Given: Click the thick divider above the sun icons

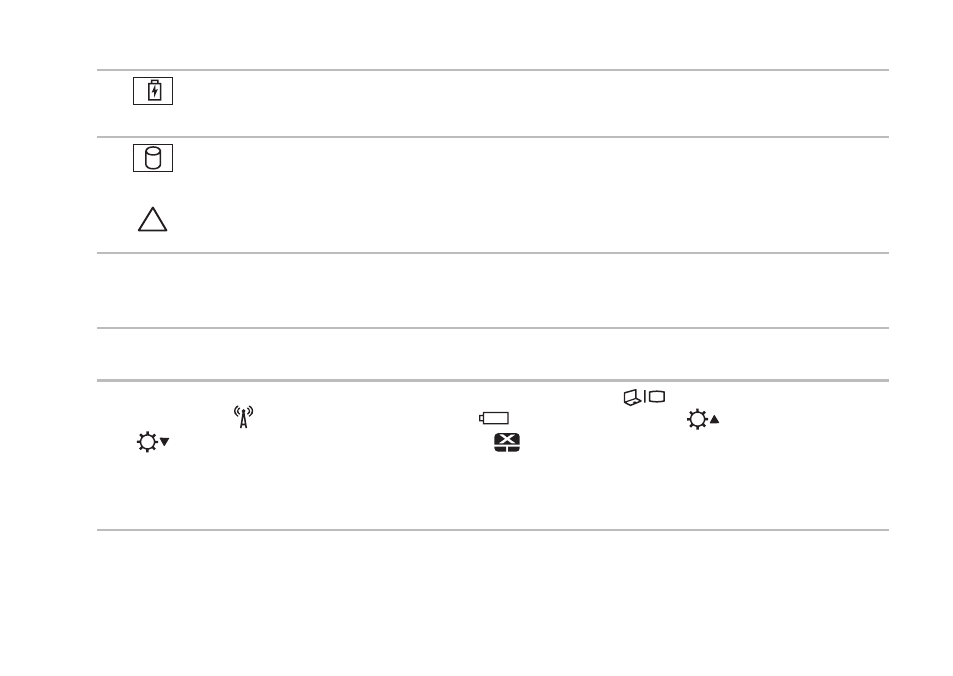Looking at the screenshot, I should [493, 381].
